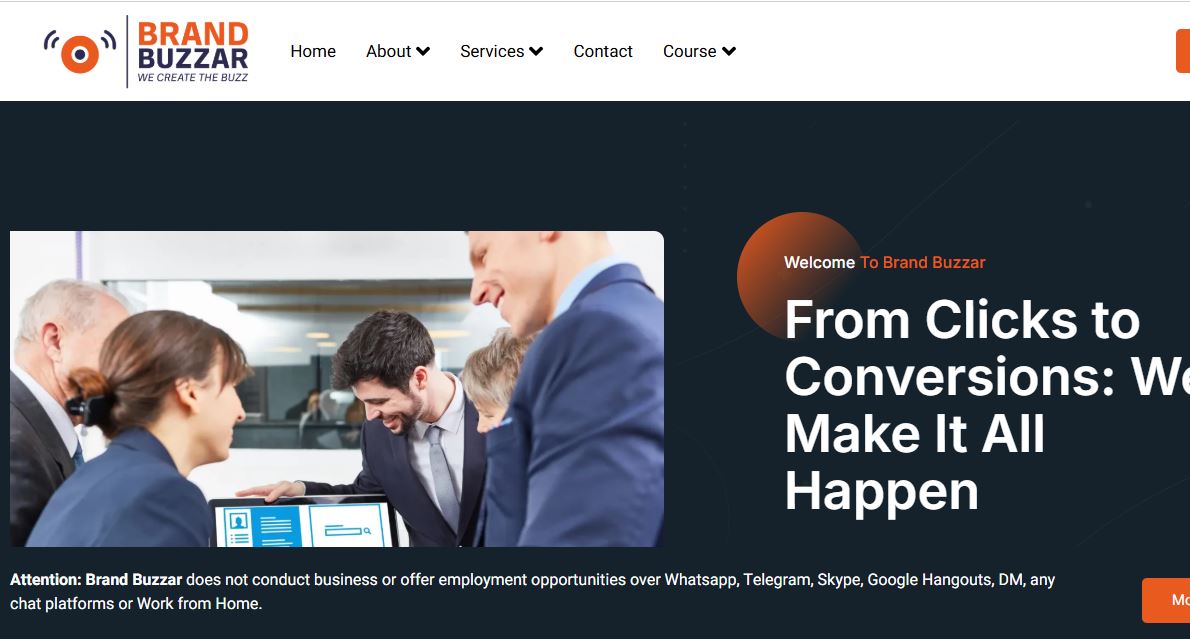
Task: Open the About menu label
Action: tap(388, 51)
